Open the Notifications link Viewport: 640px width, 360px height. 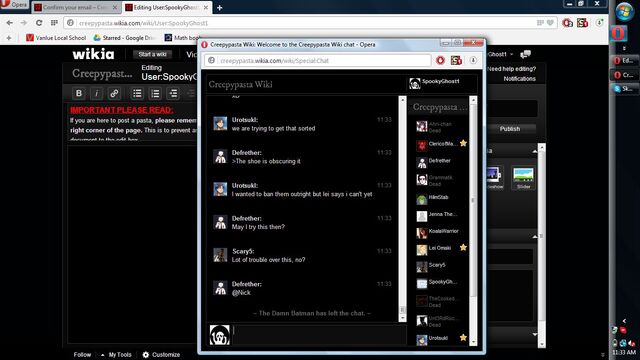coord(519,78)
